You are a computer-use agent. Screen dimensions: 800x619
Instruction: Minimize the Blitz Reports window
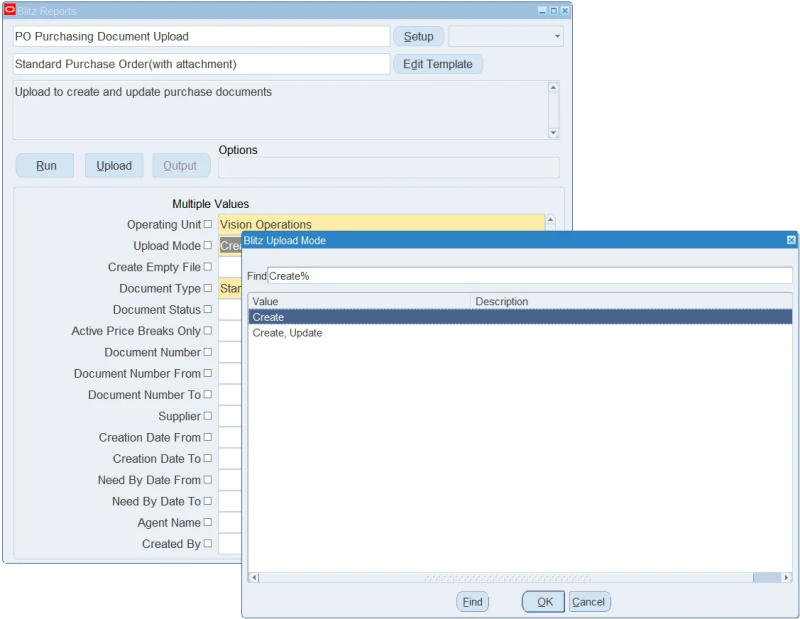(x=542, y=11)
